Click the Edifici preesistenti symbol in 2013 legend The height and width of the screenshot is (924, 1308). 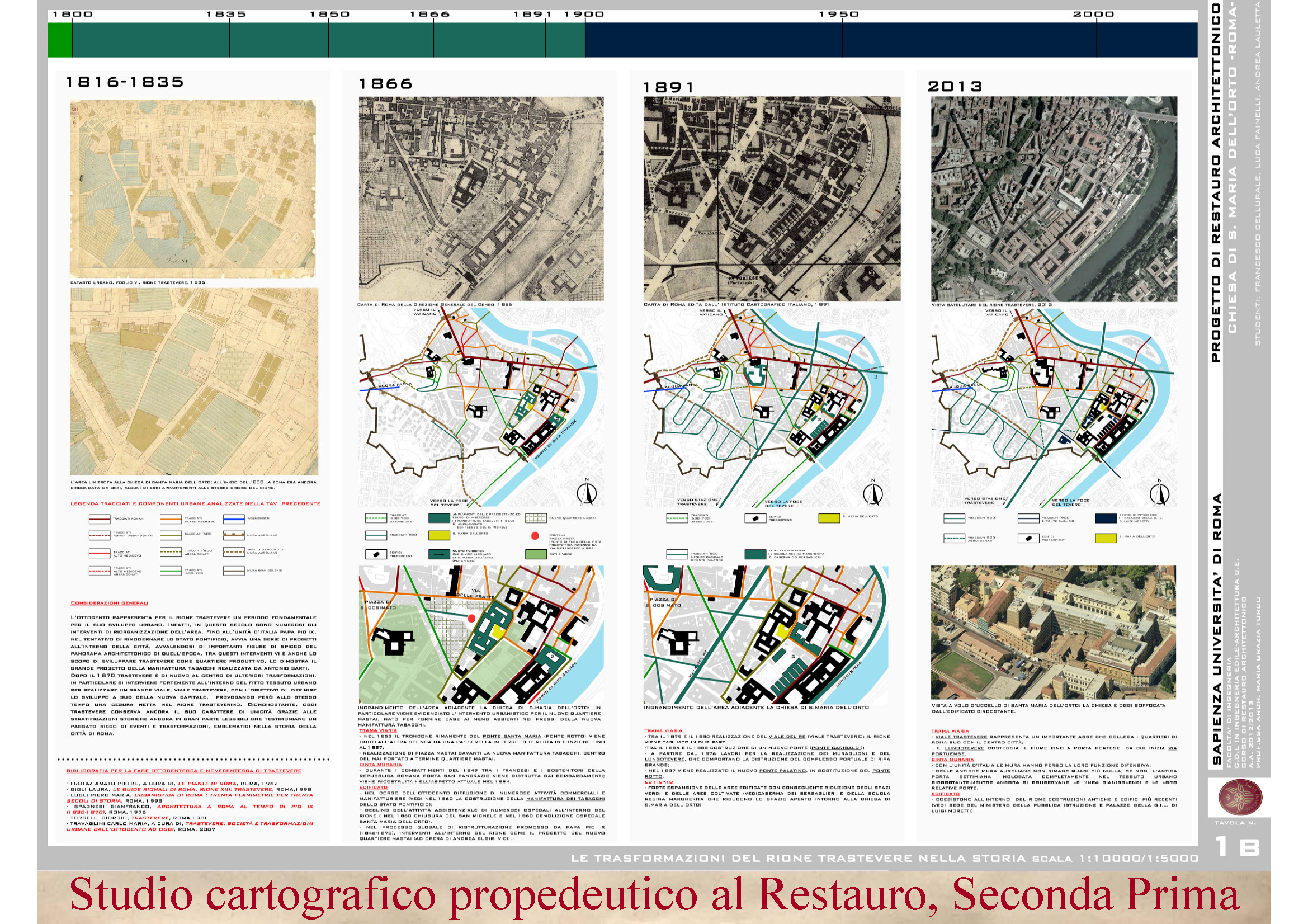[x=1028, y=538]
